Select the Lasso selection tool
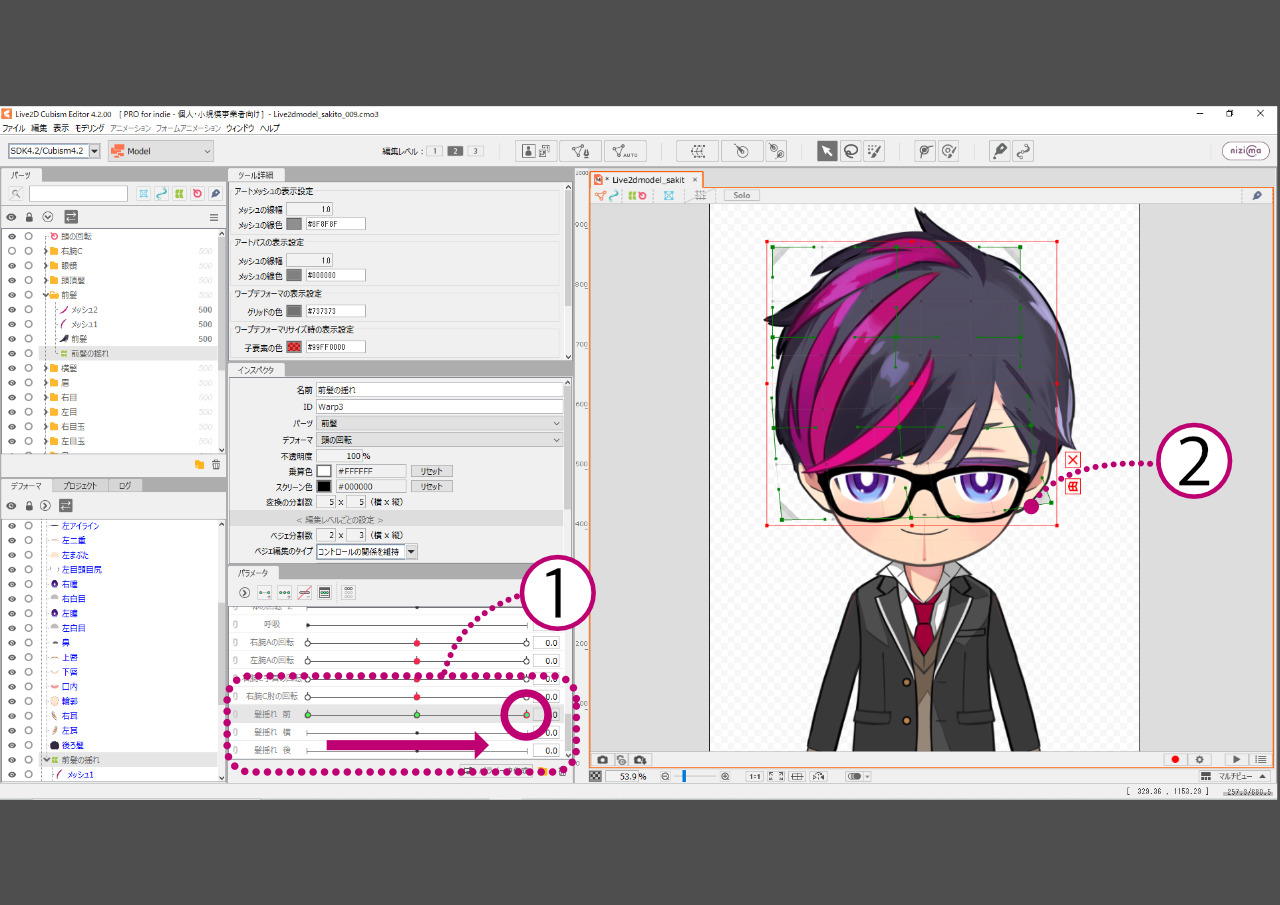 coord(851,151)
